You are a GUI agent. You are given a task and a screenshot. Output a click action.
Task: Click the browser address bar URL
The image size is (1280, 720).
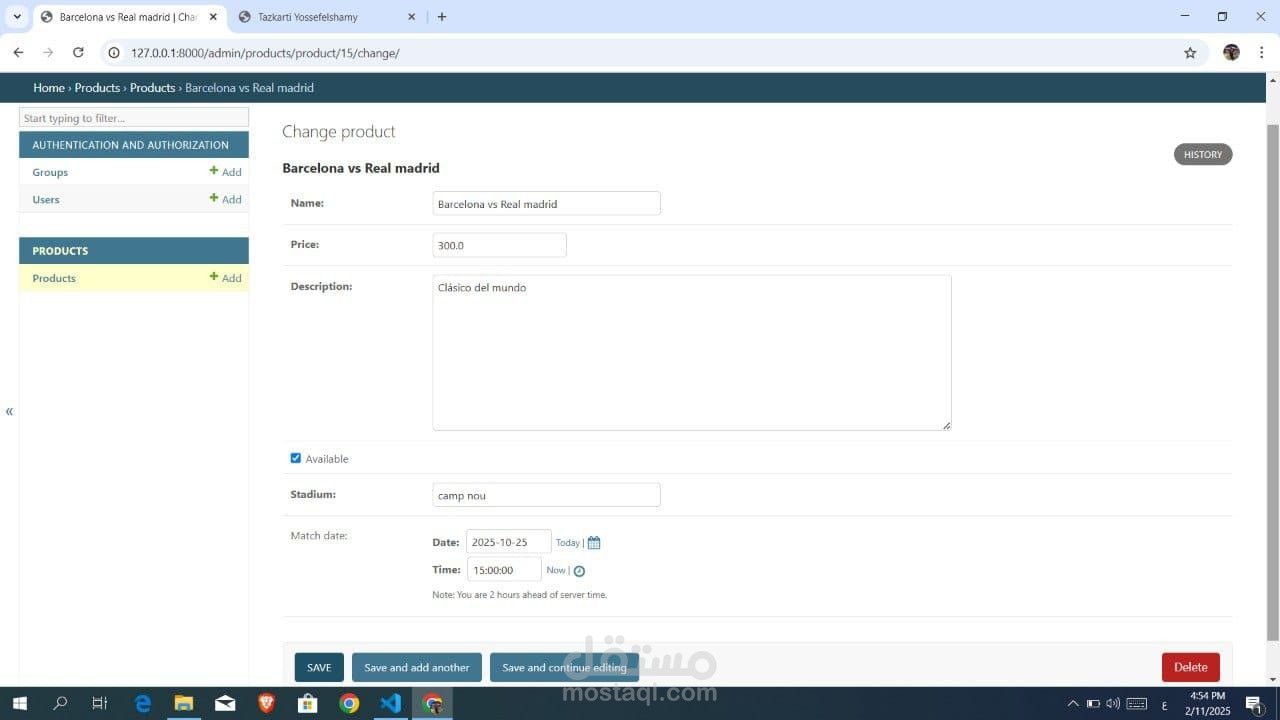(x=265, y=53)
